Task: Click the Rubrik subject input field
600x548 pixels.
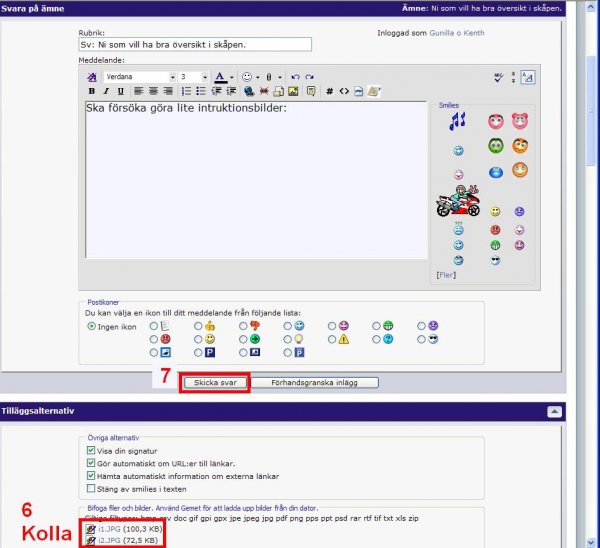Action: click(x=195, y=44)
